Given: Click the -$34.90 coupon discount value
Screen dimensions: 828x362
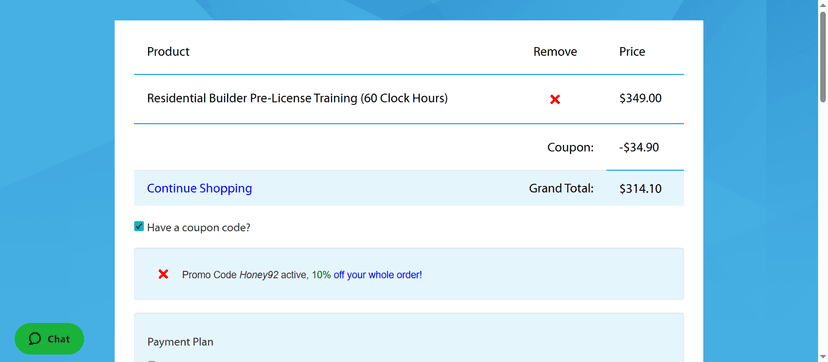Looking at the screenshot, I should coord(639,147).
